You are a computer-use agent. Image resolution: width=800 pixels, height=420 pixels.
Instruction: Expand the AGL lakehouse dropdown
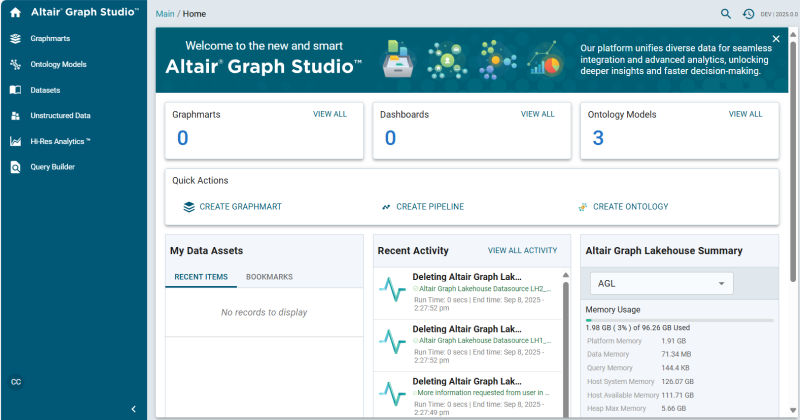click(661, 284)
